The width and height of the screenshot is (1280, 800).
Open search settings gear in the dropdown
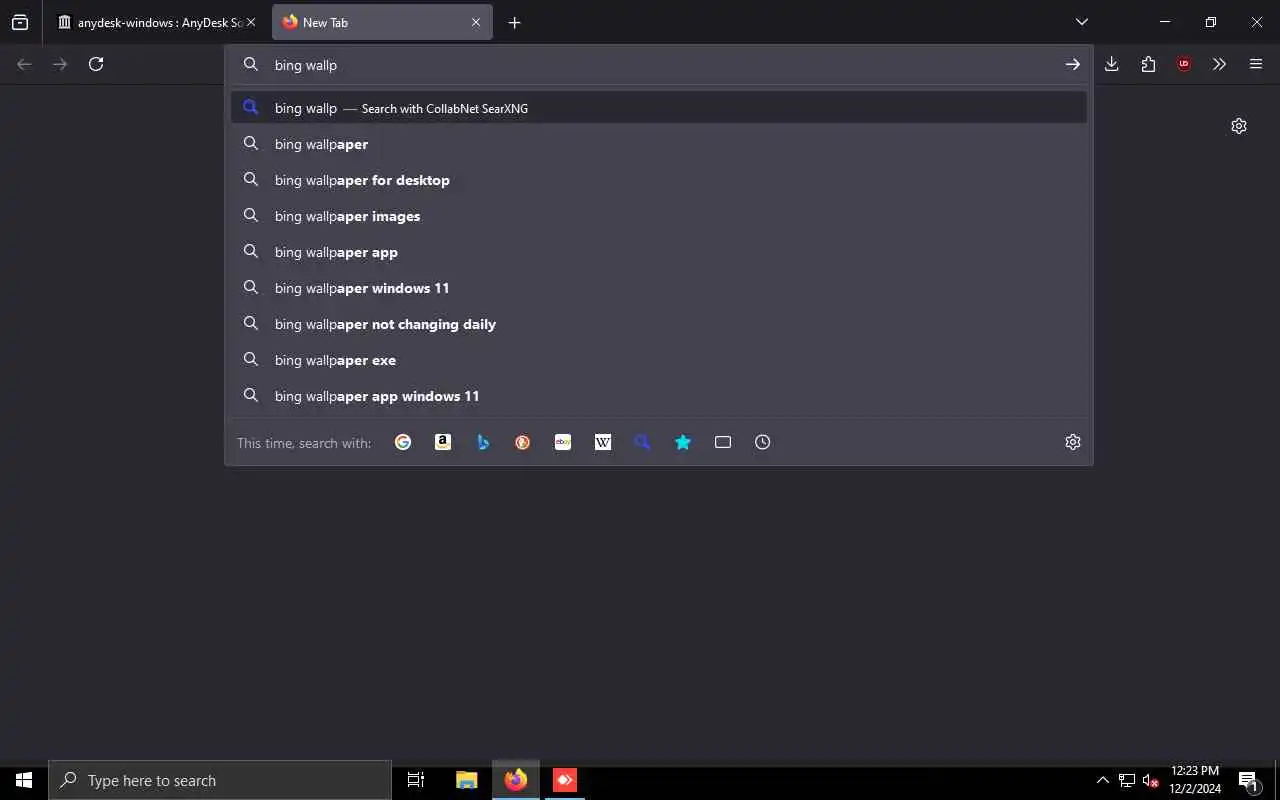click(x=1073, y=442)
